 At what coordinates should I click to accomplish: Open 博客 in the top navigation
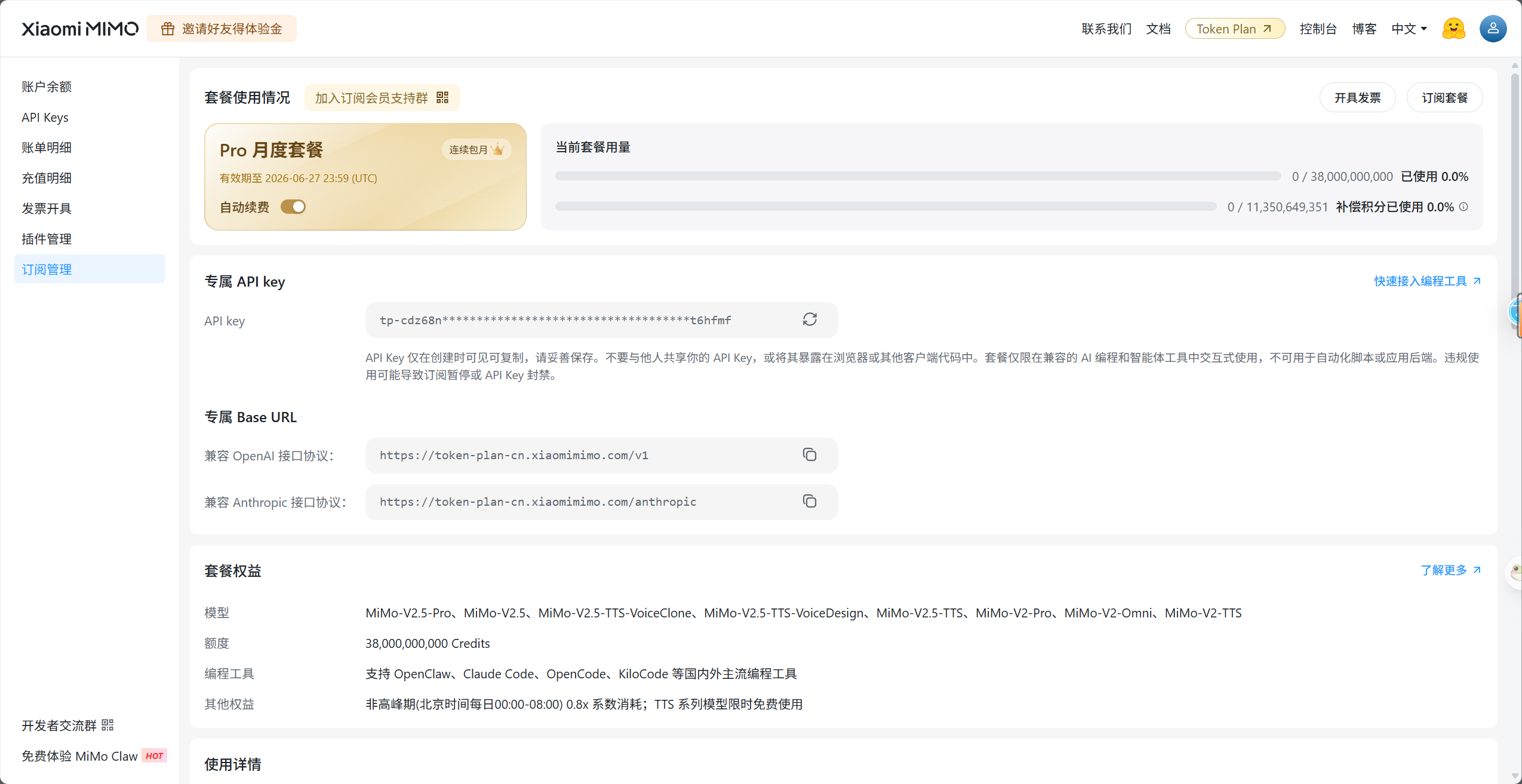(1364, 29)
